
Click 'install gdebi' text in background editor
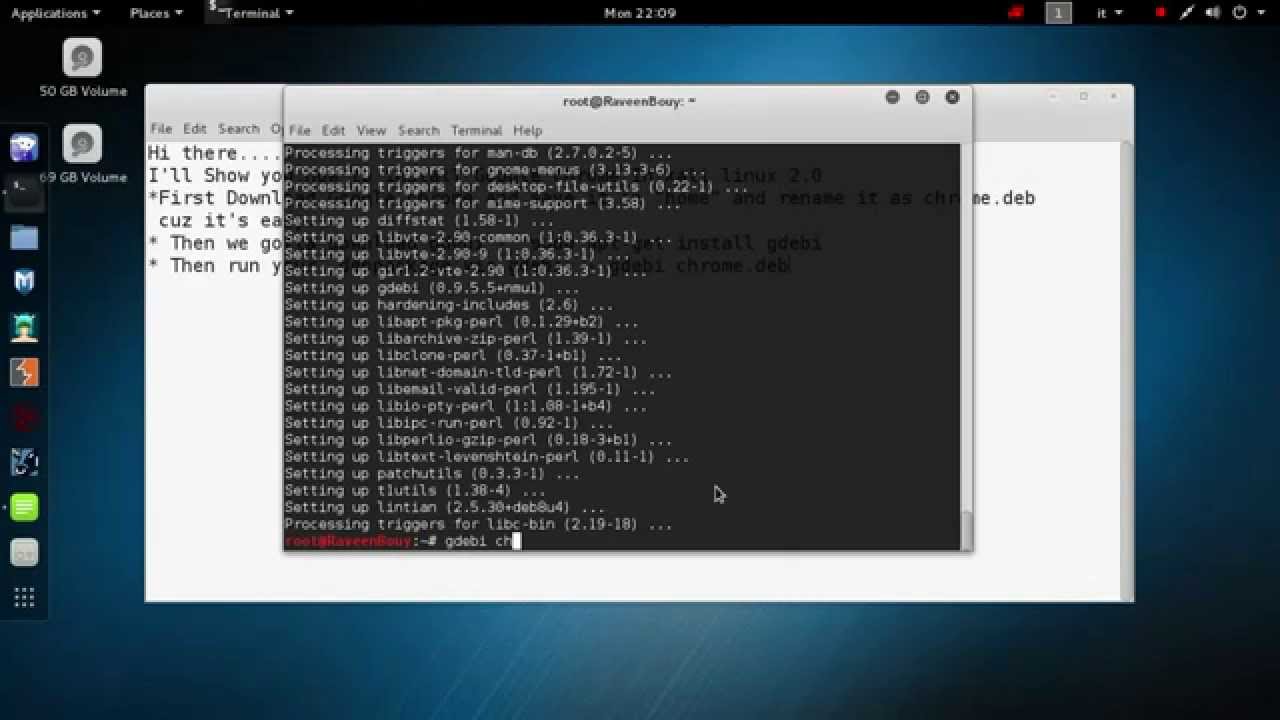point(748,243)
